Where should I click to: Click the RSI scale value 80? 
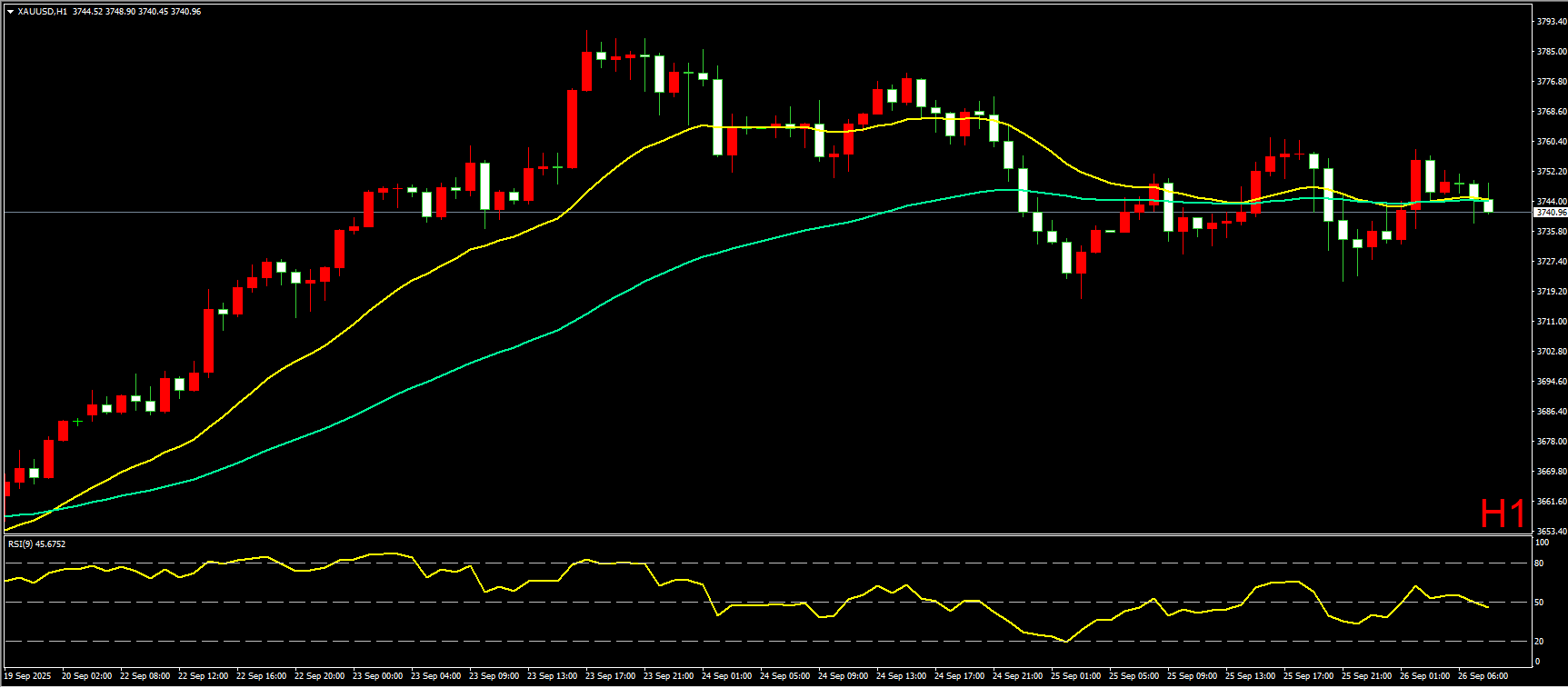[x=1539, y=563]
